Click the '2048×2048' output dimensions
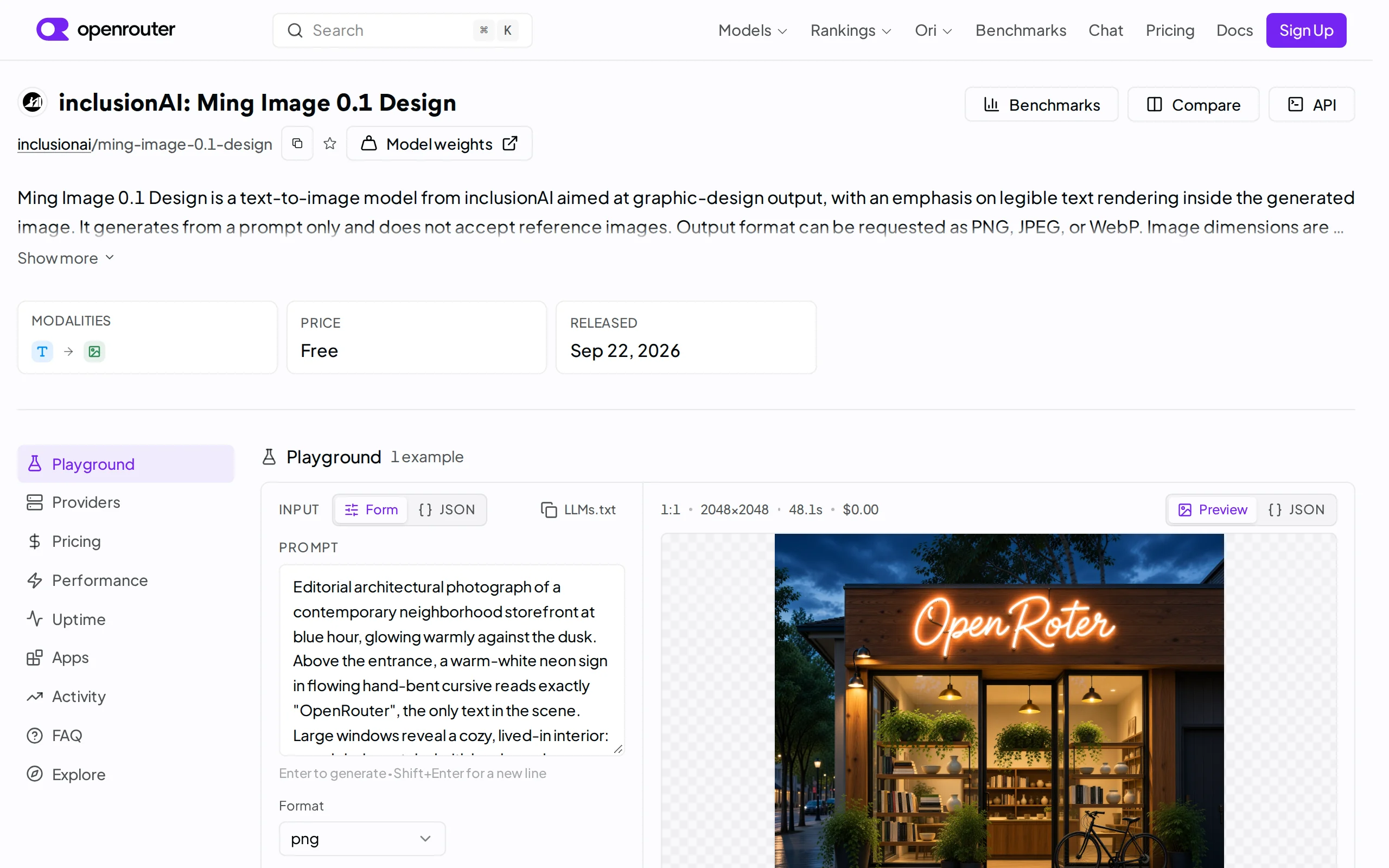1389x868 pixels. click(x=734, y=510)
